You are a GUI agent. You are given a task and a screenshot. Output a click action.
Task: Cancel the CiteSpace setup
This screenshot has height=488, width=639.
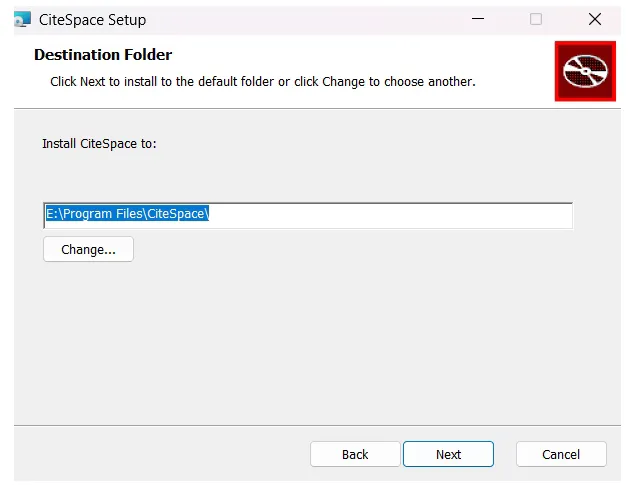coord(561,454)
